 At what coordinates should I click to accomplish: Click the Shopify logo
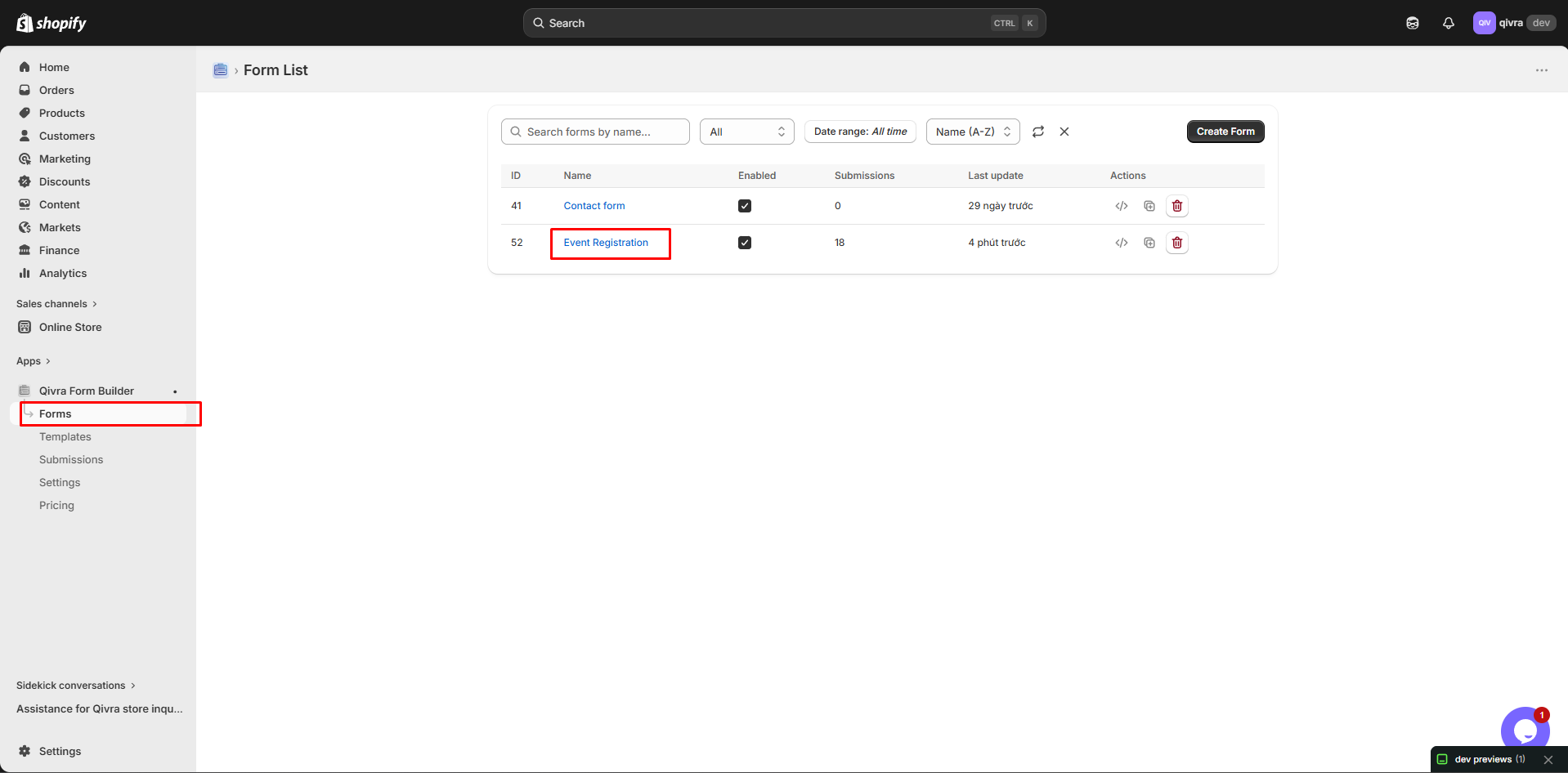tap(52, 23)
